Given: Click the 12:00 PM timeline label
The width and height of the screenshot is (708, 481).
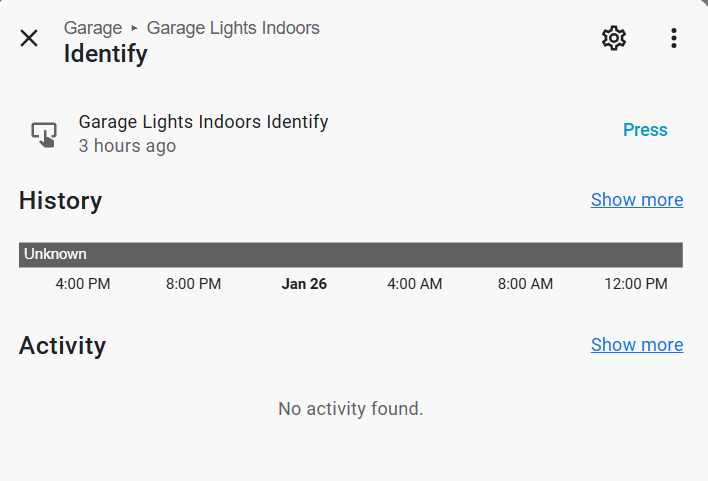Looking at the screenshot, I should click(x=635, y=284).
